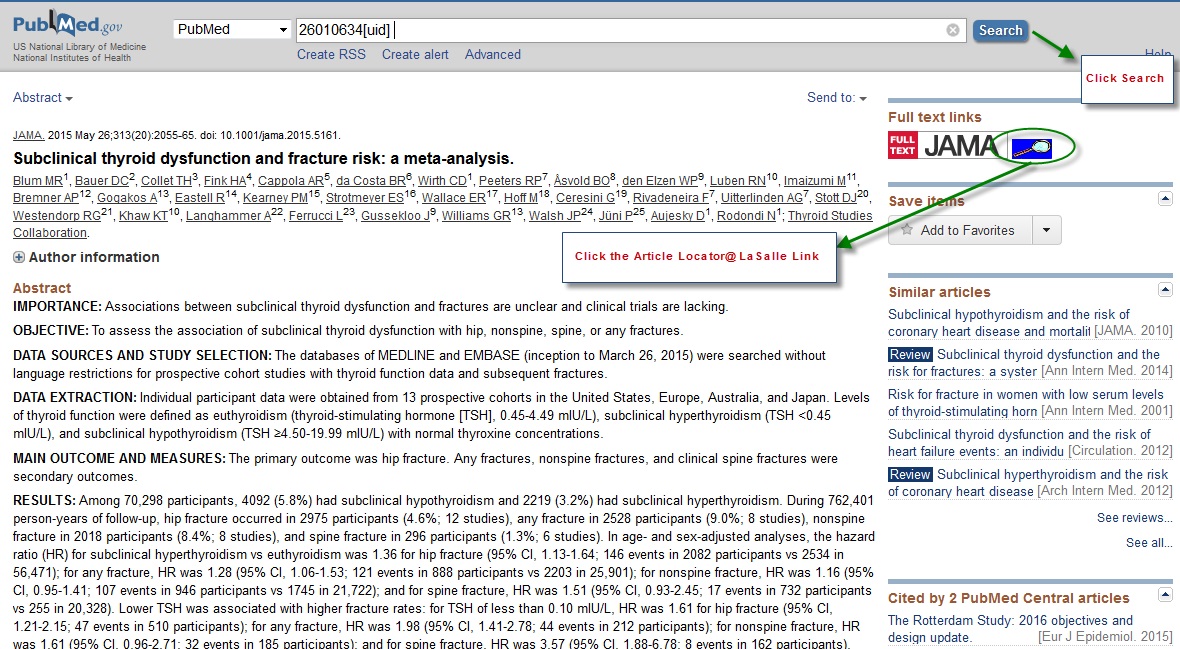Open JAMA article via FULL TEXT icon

[930, 146]
